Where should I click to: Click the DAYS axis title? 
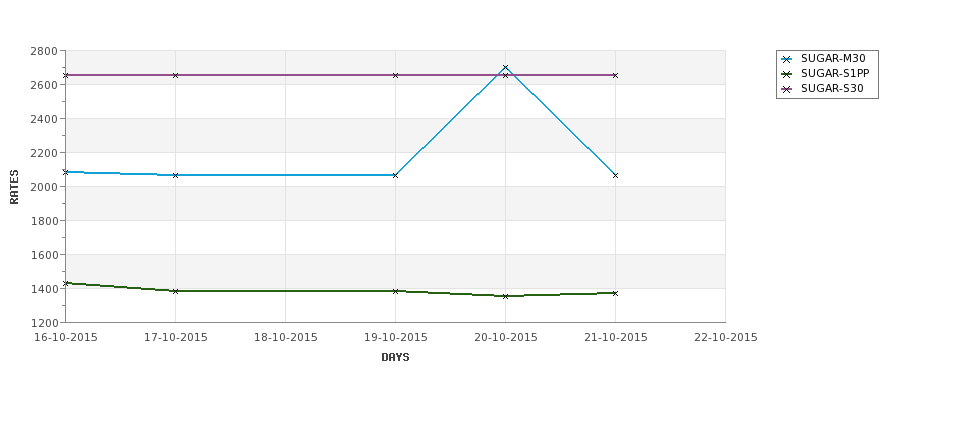(395, 358)
